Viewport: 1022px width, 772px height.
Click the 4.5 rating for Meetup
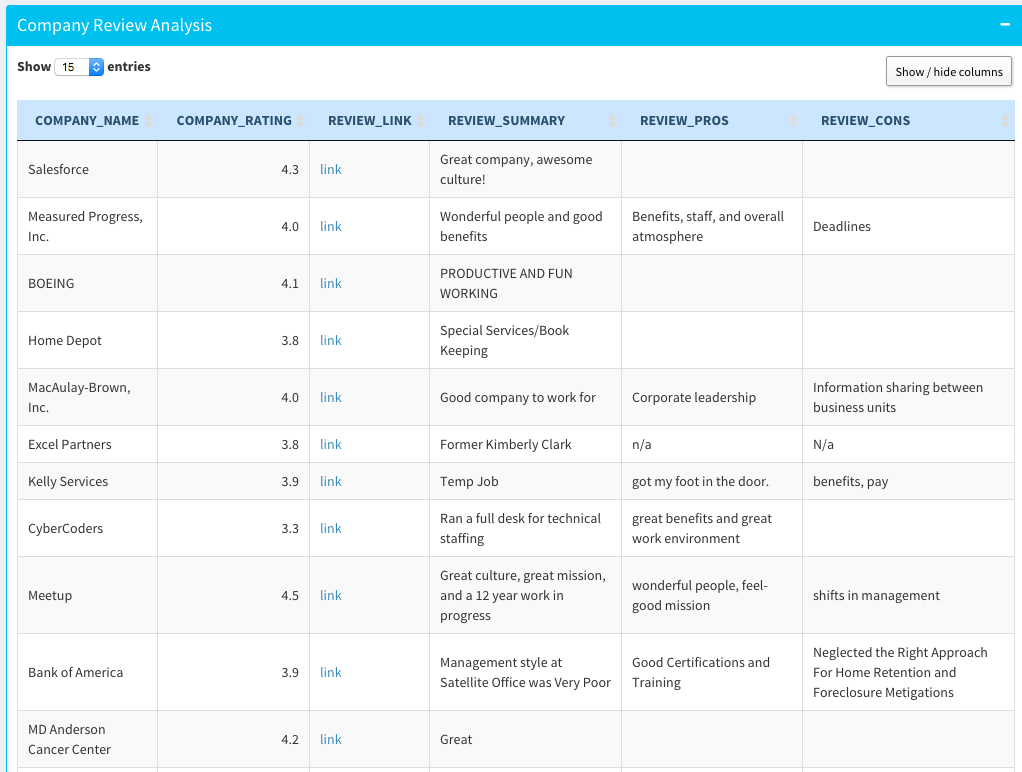(x=290, y=595)
